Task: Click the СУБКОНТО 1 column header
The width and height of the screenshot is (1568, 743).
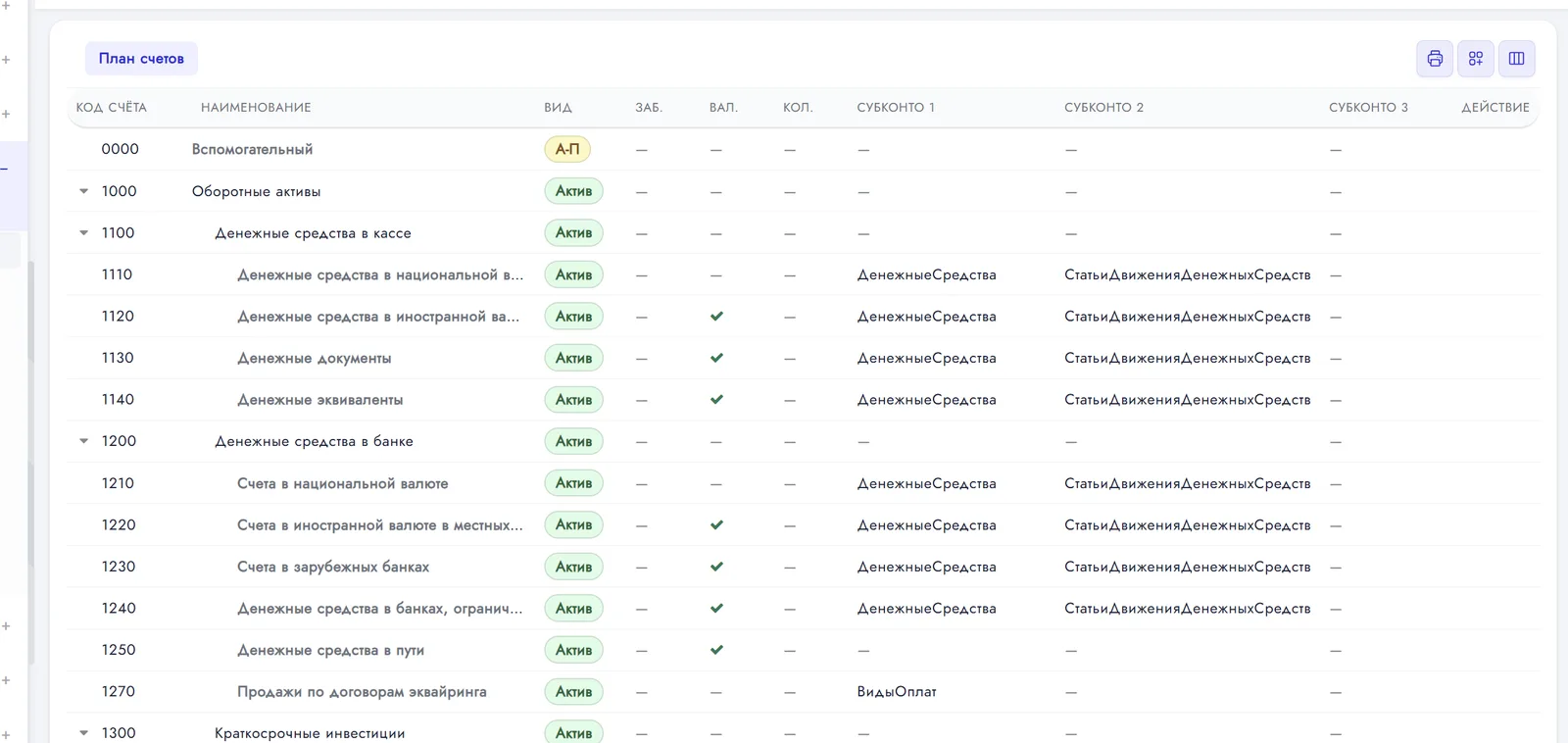Action: coord(896,108)
